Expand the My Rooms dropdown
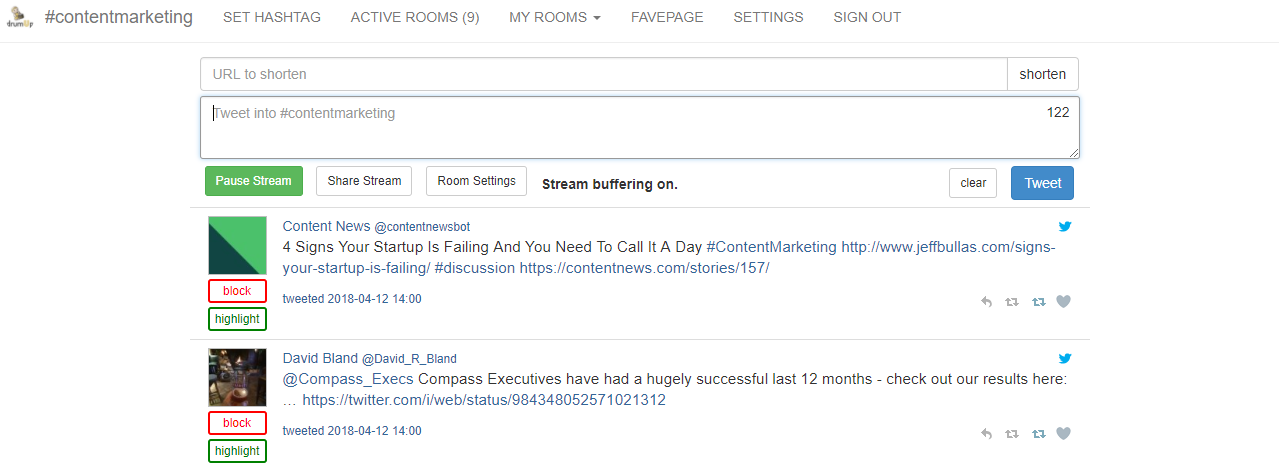Screen dimensions: 1279x471 coord(555,17)
